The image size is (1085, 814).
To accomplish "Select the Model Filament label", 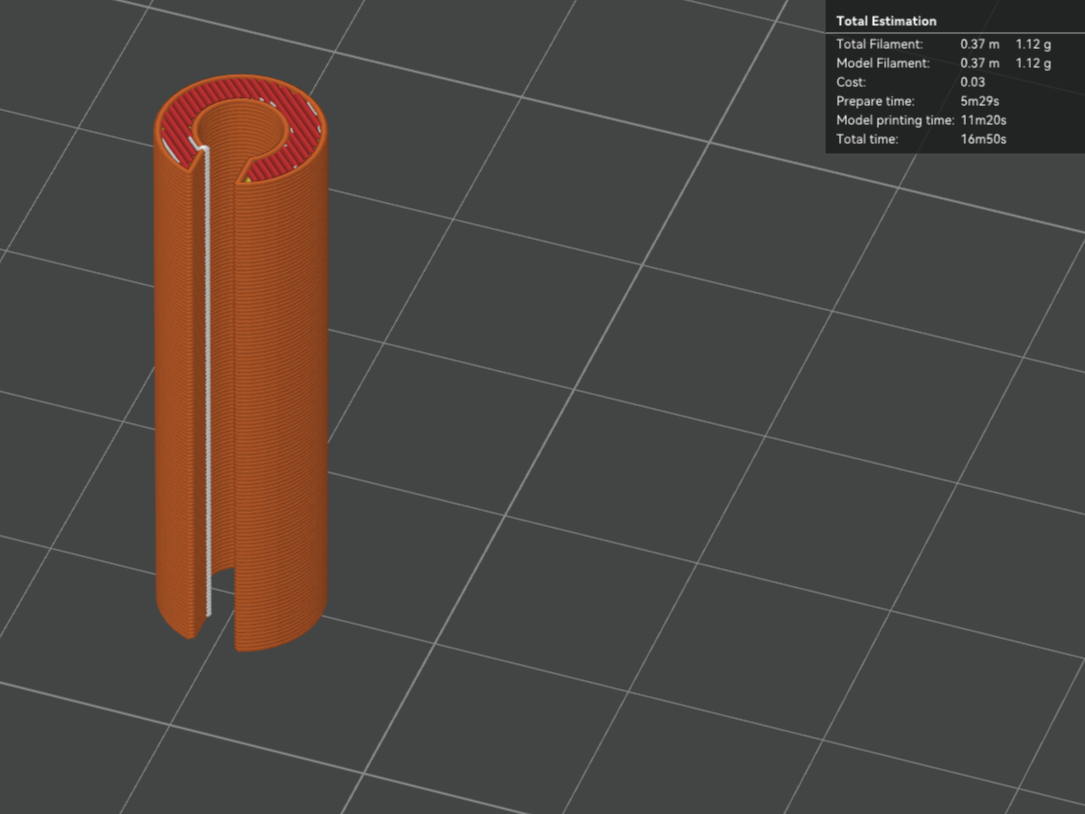I will click(x=883, y=63).
